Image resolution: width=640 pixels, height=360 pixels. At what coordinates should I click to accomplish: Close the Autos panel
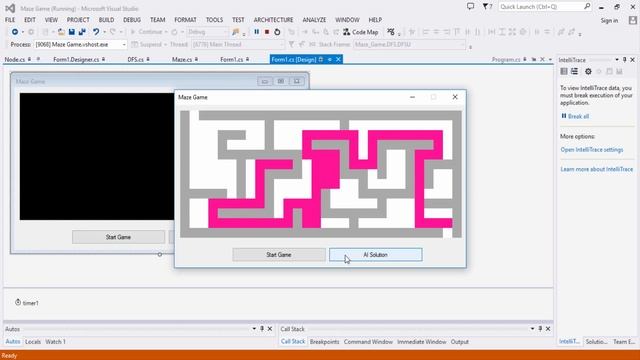click(x=270, y=329)
